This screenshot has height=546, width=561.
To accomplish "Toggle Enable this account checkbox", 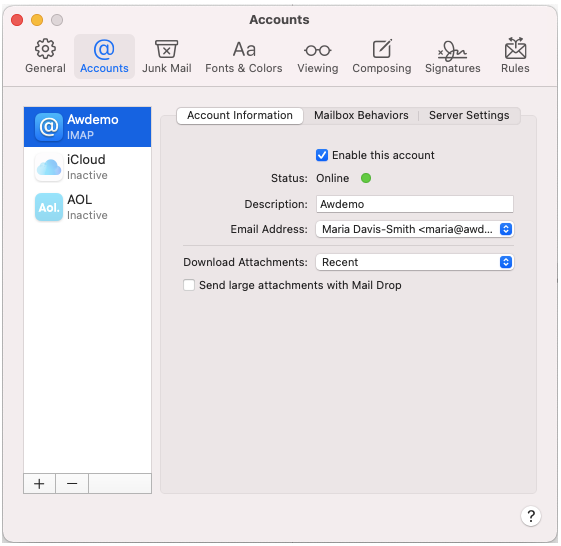I will pyautogui.click(x=322, y=155).
